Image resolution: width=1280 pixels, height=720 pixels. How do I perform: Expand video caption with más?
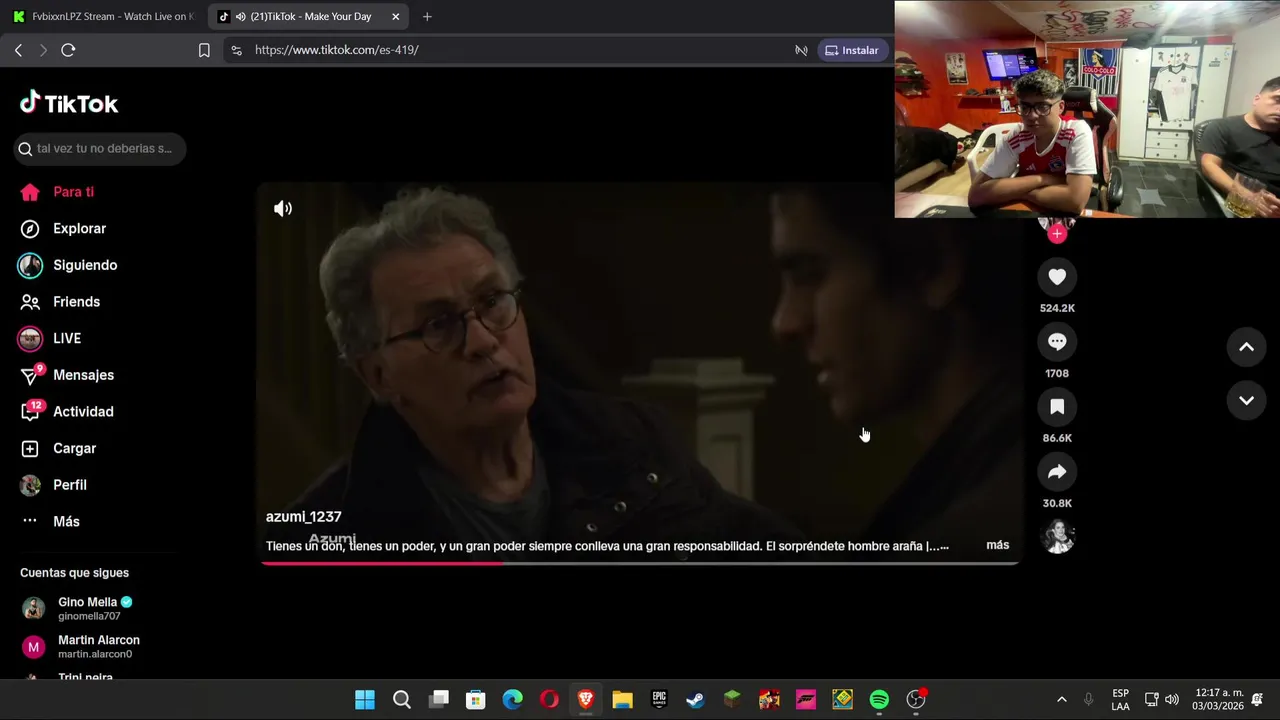click(997, 545)
